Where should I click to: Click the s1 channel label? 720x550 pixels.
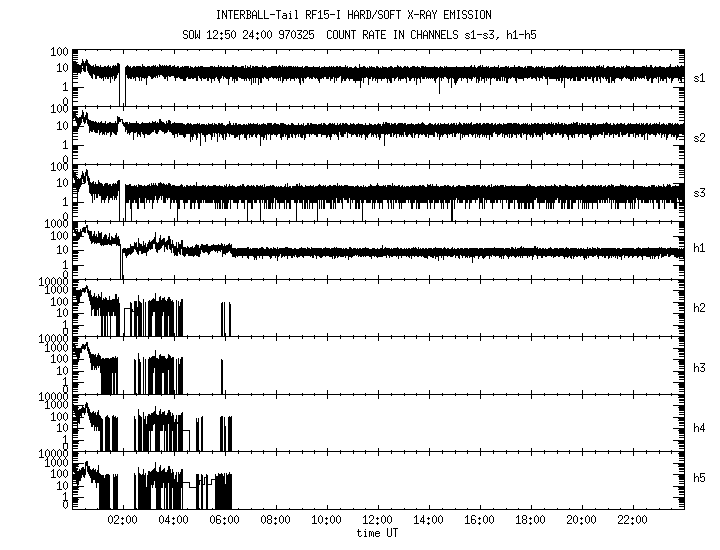point(698,76)
